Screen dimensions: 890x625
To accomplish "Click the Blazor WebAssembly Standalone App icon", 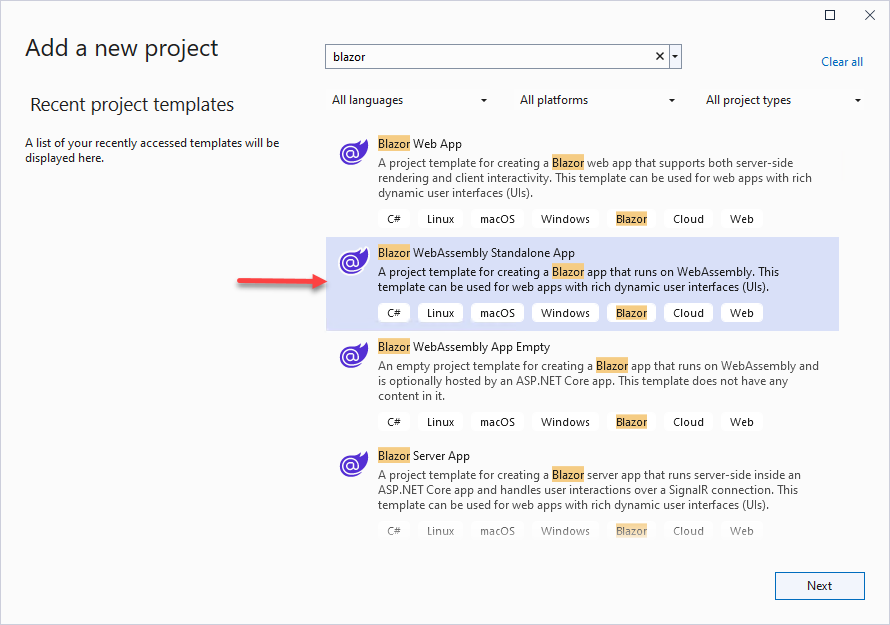I will coord(352,262).
